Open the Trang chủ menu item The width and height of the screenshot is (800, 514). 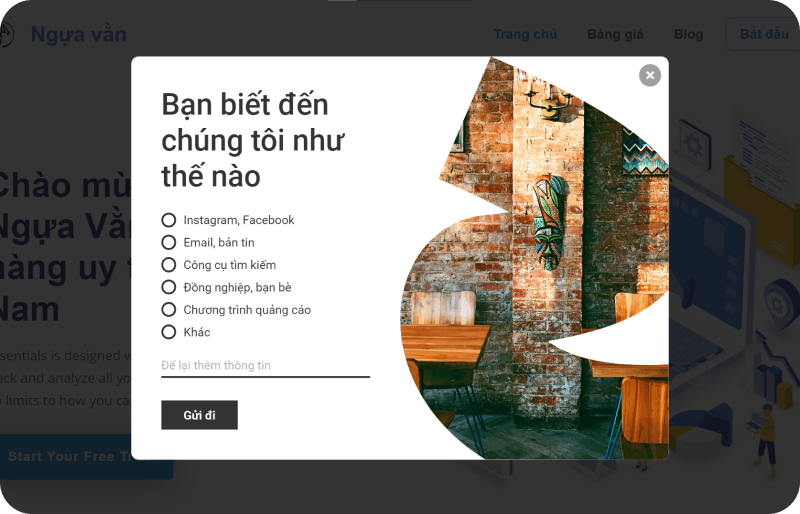pyautogui.click(x=525, y=34)
